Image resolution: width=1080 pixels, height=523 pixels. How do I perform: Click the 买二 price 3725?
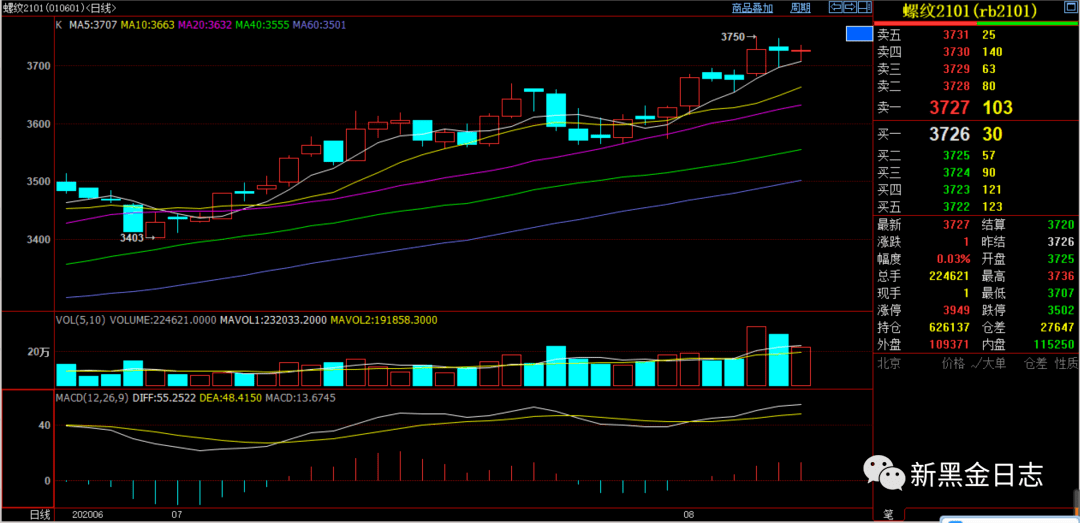pyautogui.click(x=957, y=155)
